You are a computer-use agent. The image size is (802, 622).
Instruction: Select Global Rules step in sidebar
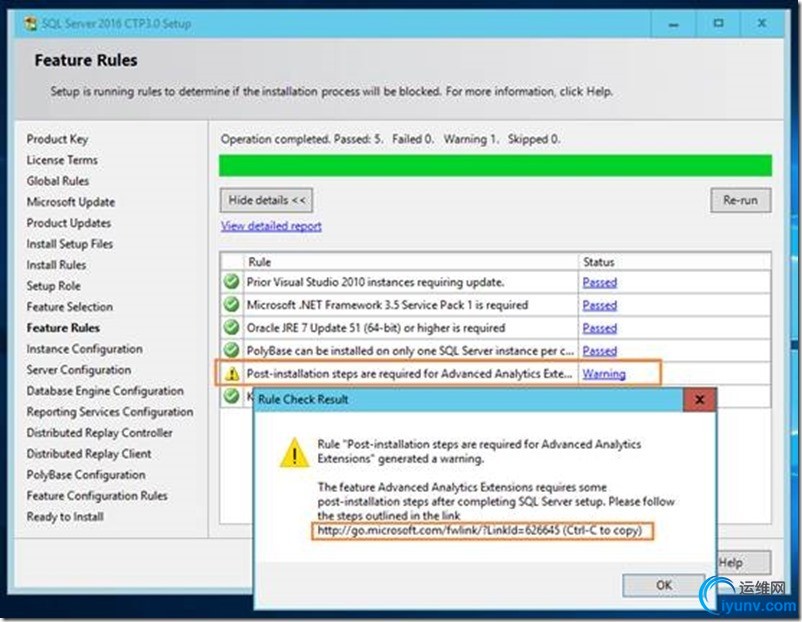click(x=58, y=181)
